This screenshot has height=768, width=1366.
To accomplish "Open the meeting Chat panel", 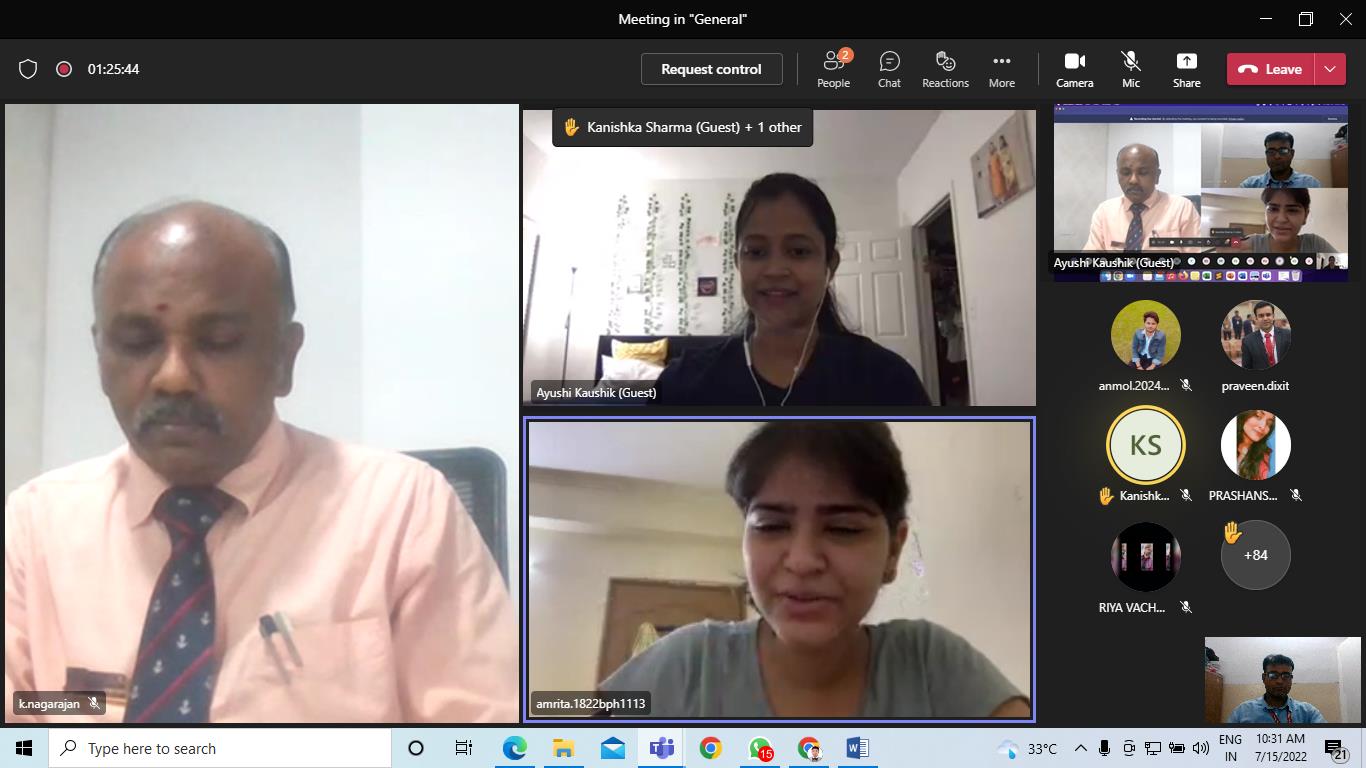I will 889,69.
